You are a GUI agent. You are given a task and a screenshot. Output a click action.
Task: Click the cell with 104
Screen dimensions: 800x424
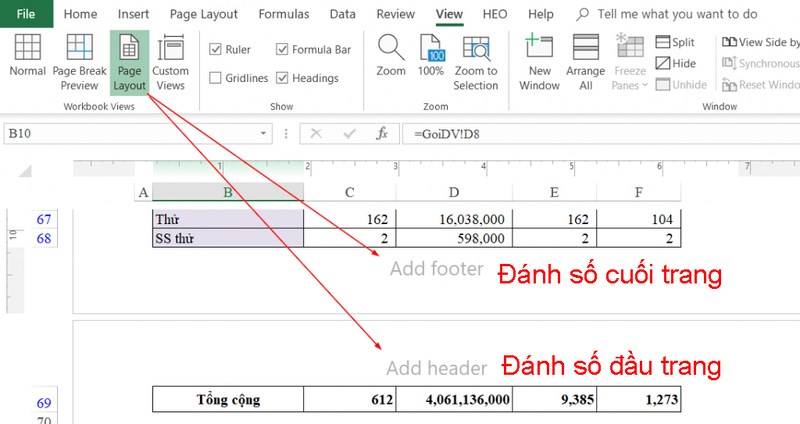(639, 219)
